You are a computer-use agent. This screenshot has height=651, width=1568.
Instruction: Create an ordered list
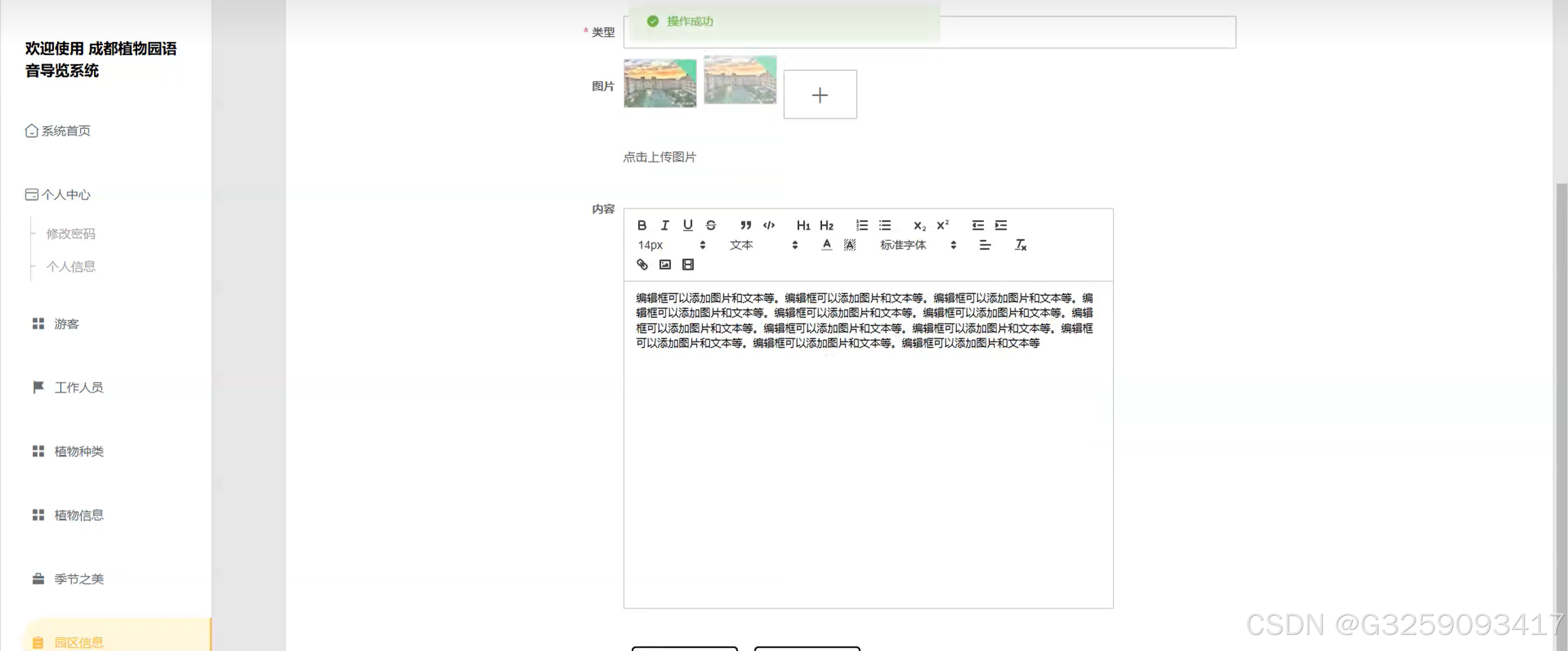862,225
